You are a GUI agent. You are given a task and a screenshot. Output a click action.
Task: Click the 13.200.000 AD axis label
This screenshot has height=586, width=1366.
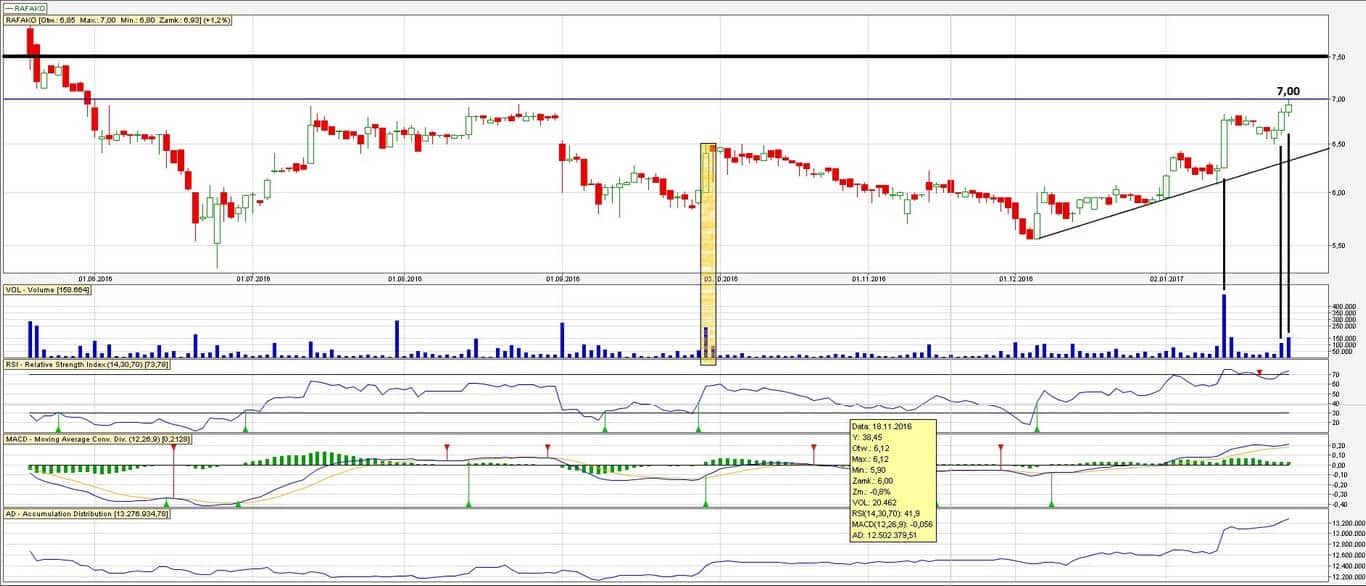1345,523
